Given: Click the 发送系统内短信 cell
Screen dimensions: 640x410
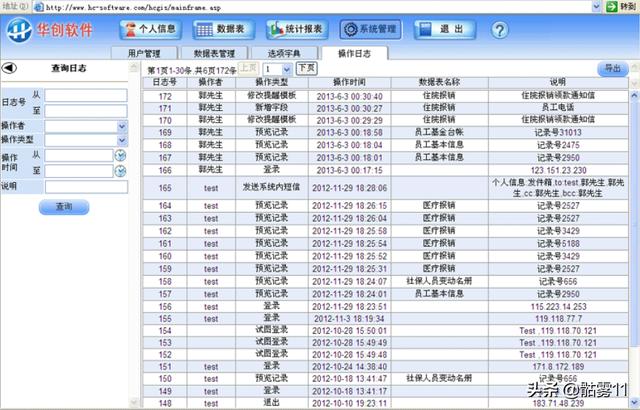Looking at the screenshot, I should click(x=271, y=188).
